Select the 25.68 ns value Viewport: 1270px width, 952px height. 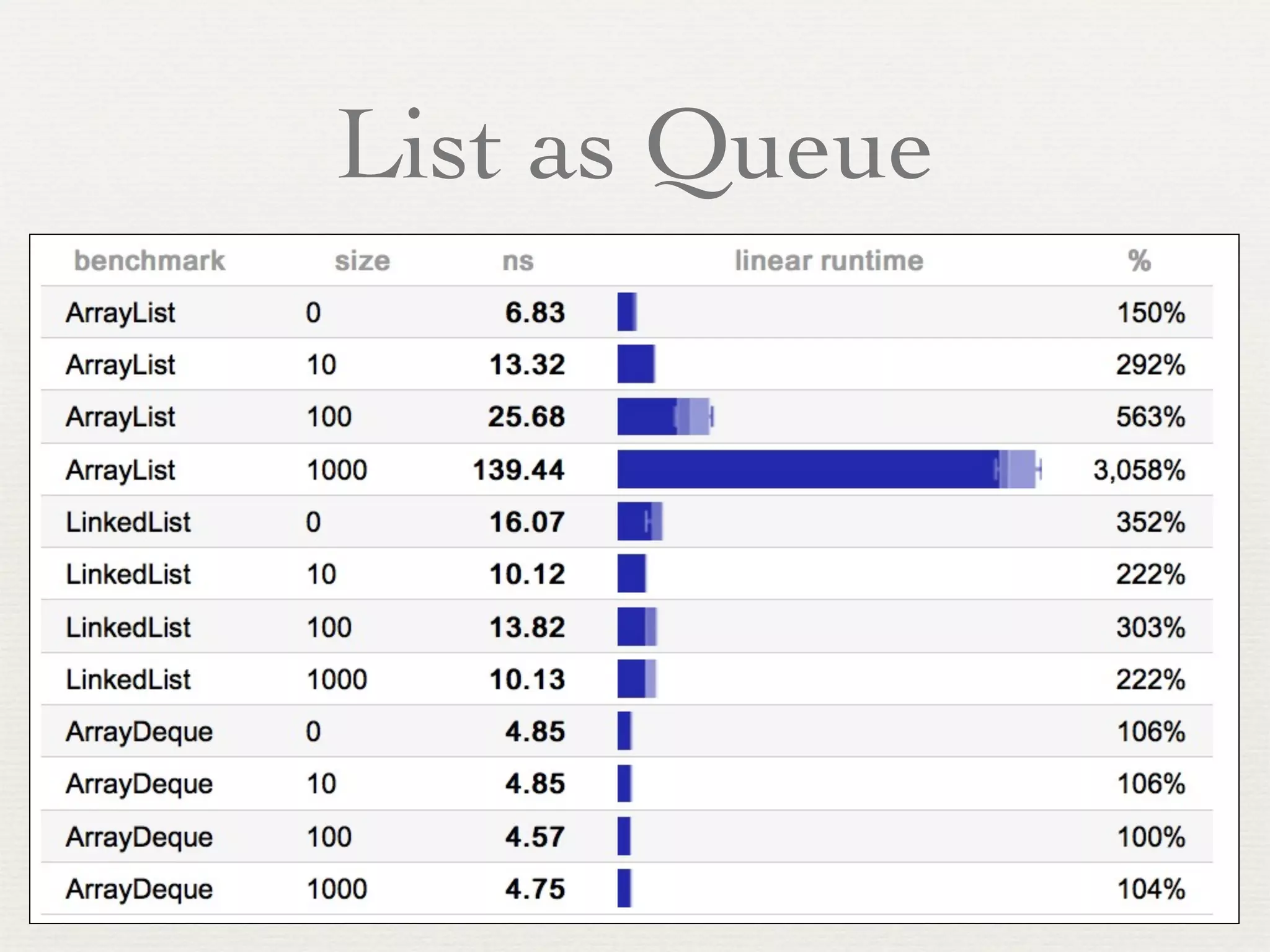click(x=526, y=416)
